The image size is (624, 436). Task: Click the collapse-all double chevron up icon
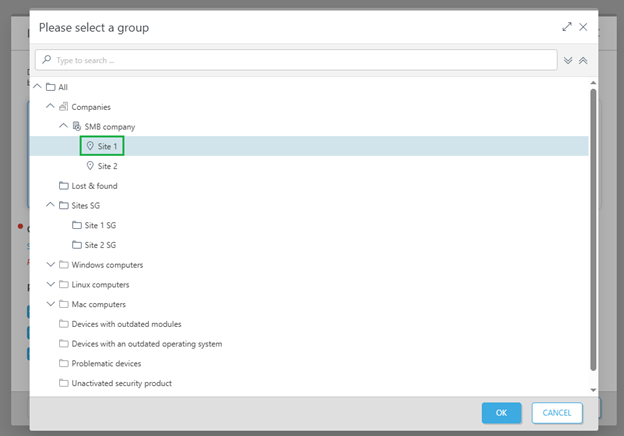583,60
